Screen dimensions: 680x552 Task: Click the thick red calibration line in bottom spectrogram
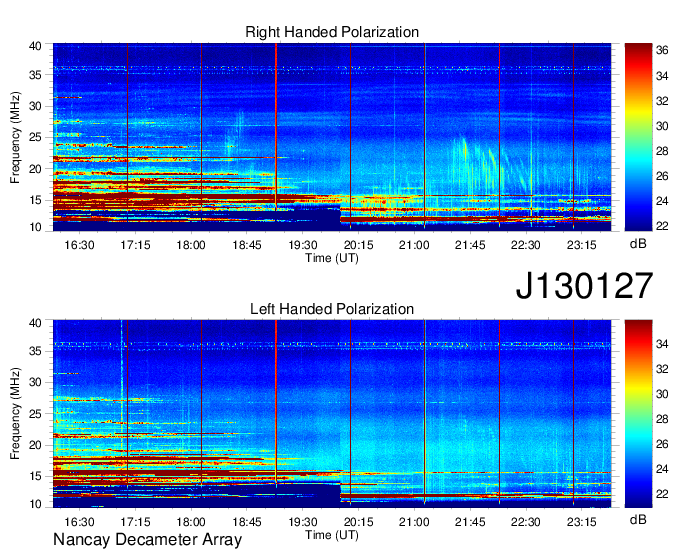[x=276, y=401]
